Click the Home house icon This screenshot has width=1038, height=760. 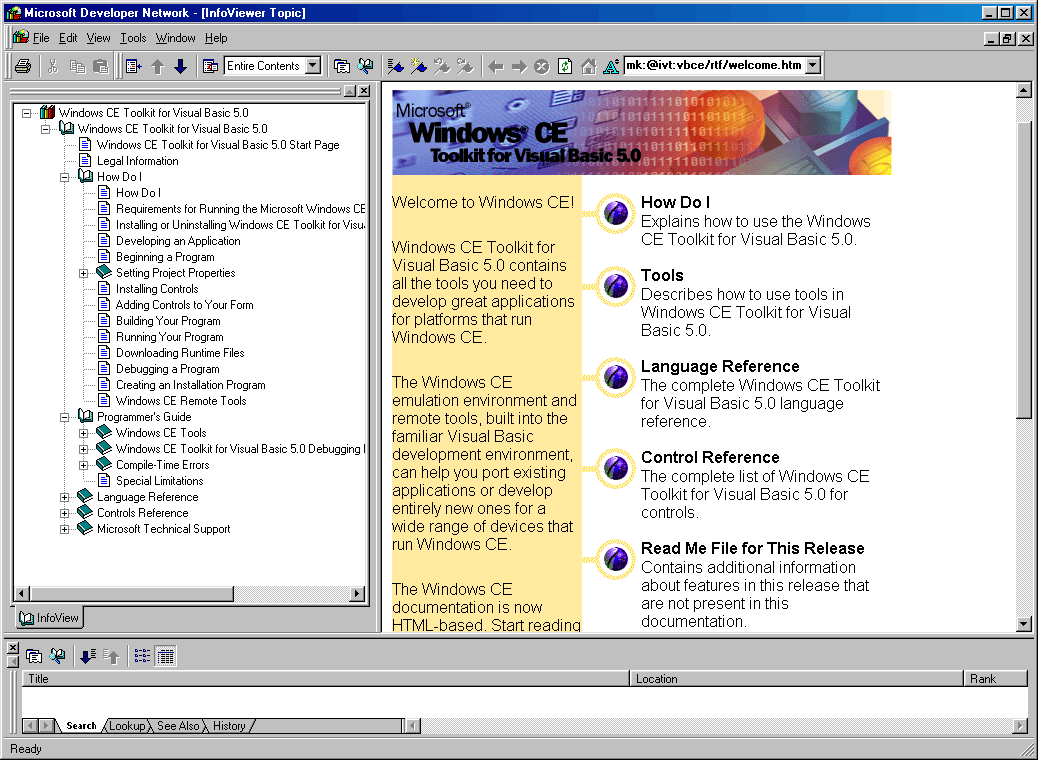588,66
